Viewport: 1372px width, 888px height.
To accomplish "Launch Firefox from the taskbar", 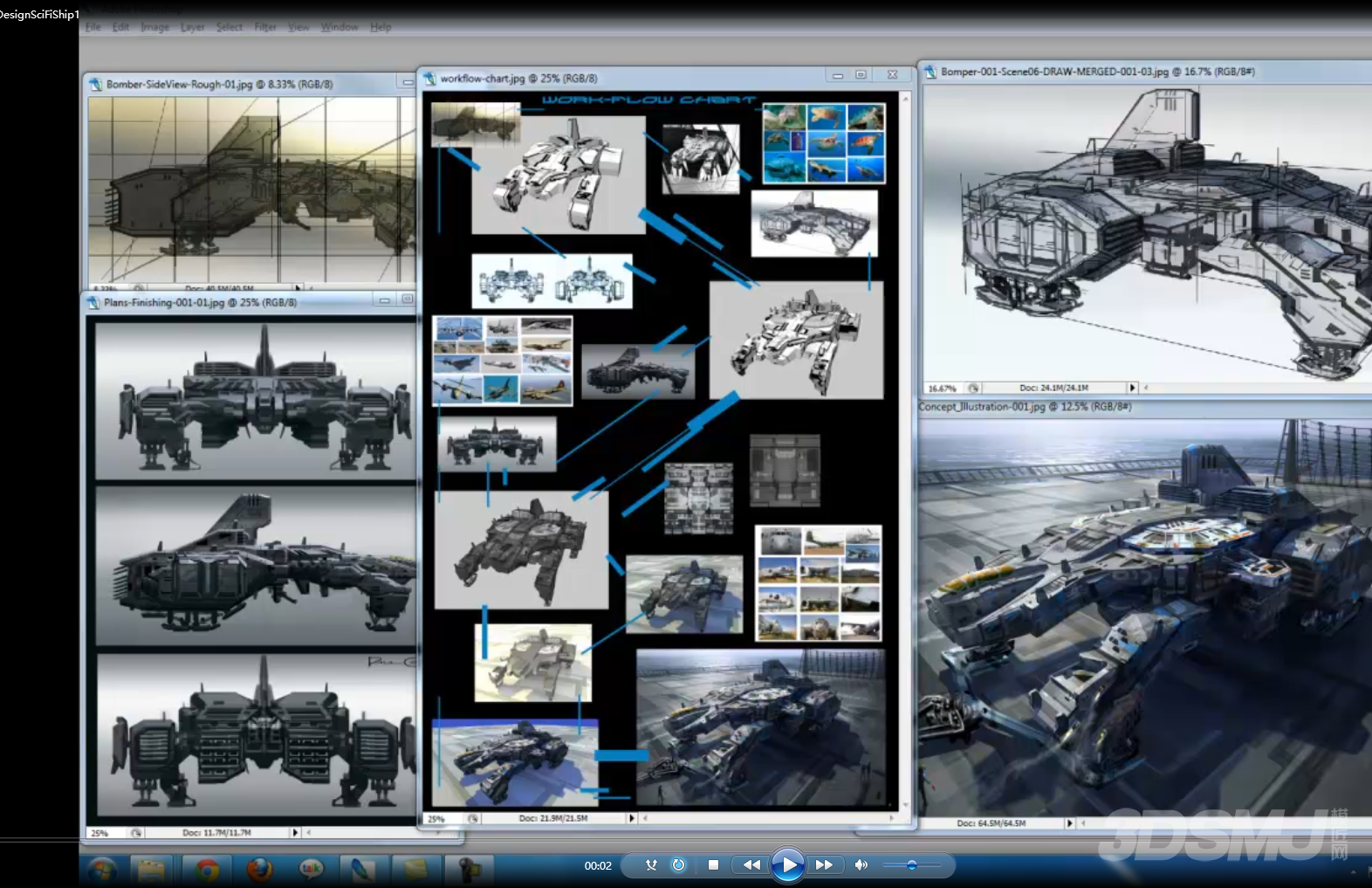I will [259, 870].
